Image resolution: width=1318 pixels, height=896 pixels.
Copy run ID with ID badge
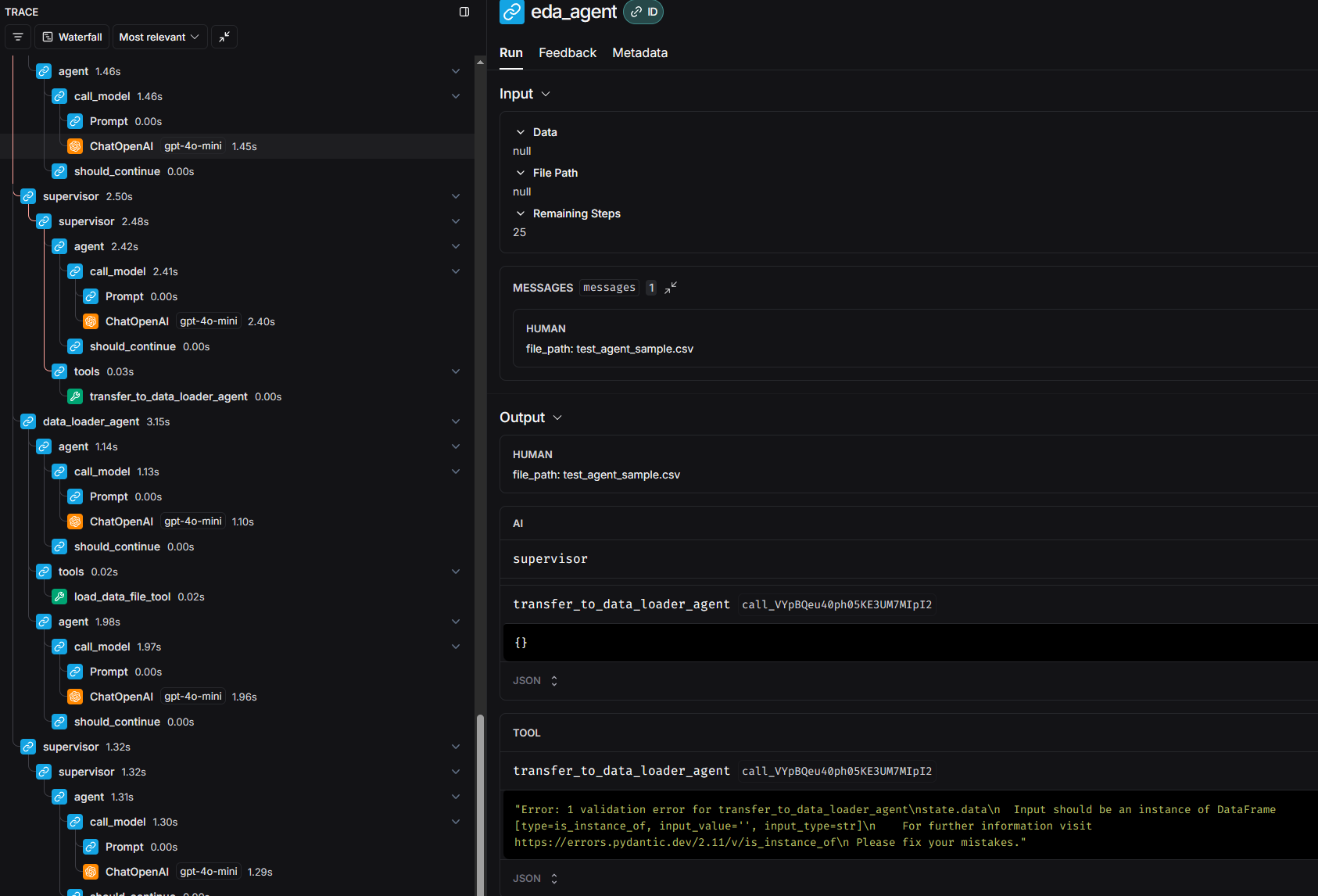pos(643,12)
